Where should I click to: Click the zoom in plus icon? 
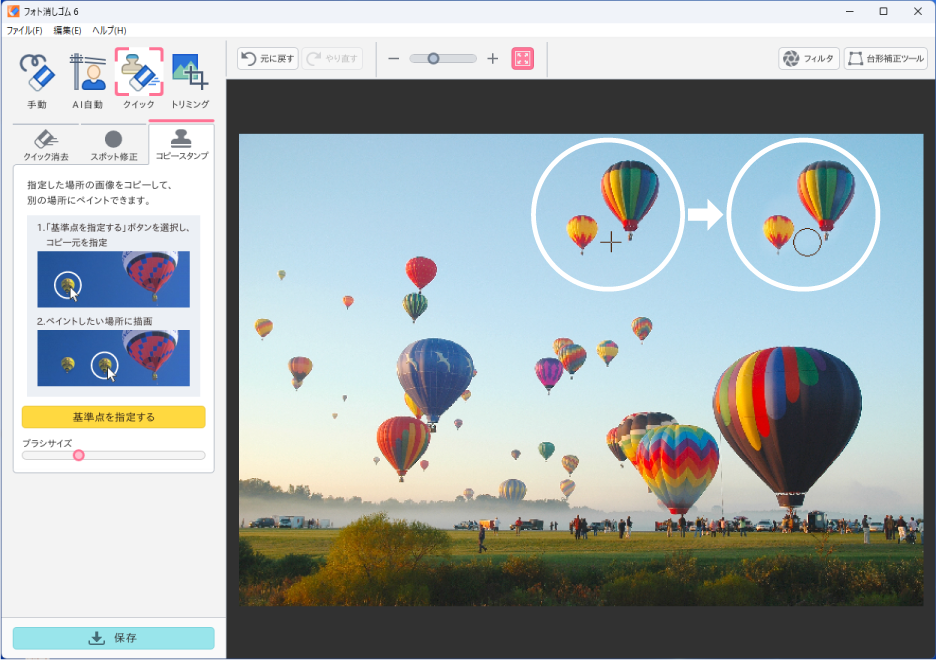click(492, 59)
